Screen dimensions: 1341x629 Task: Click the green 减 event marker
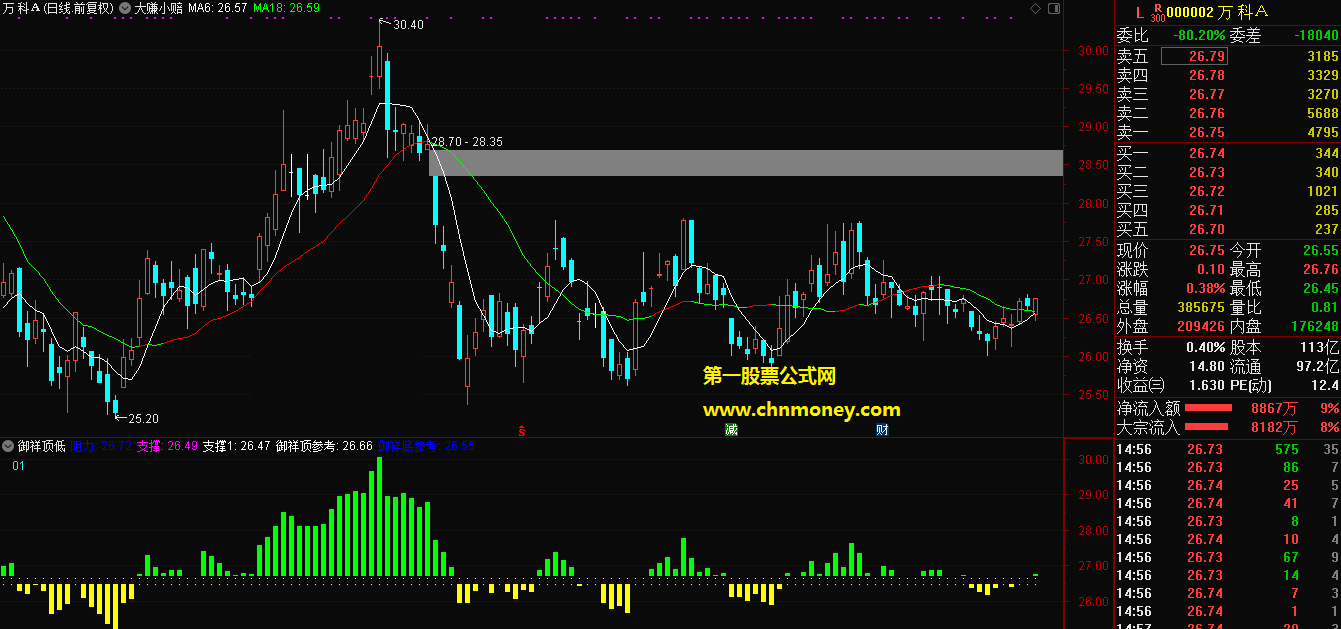point(732,430)
